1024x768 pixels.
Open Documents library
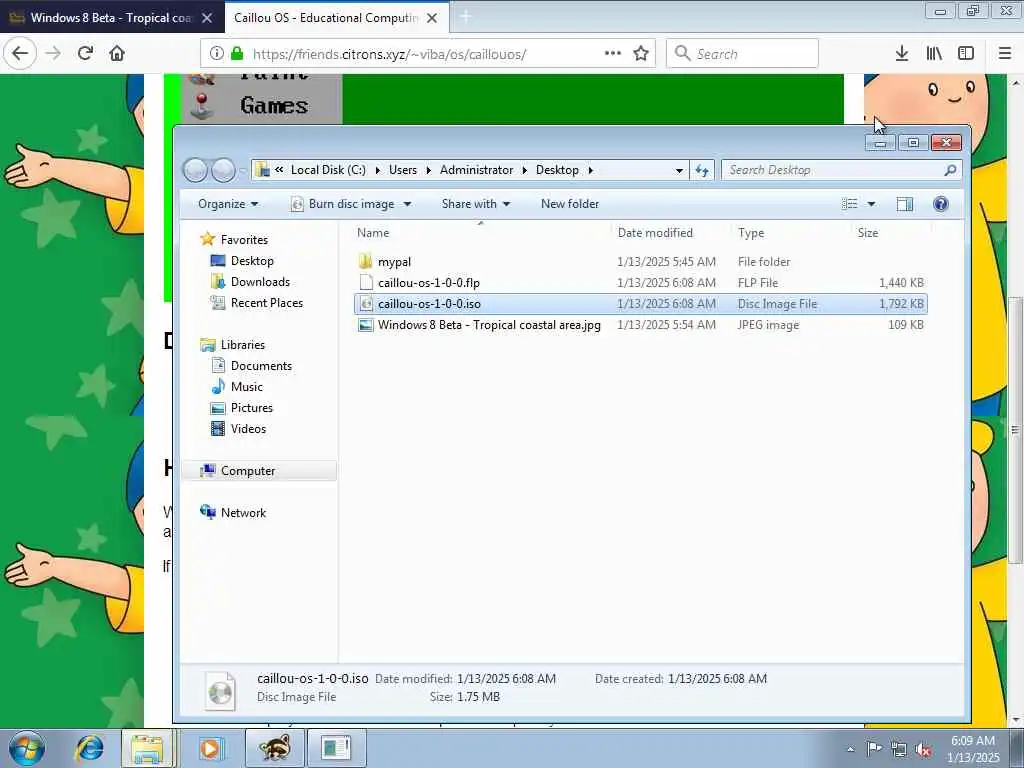click(x=261, y=366)
